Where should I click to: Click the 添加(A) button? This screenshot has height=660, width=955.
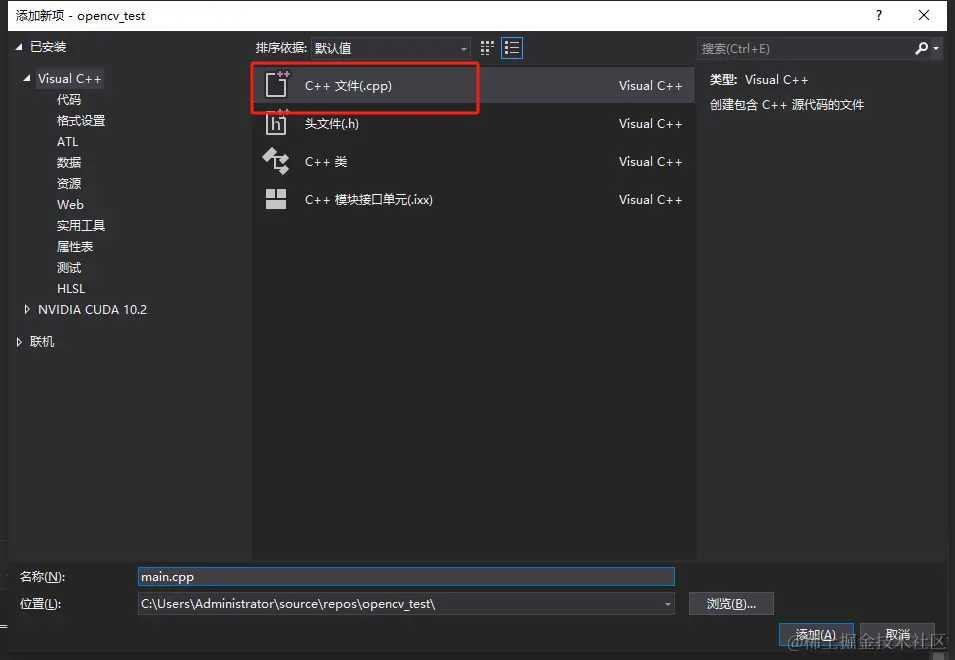(816, 634)
